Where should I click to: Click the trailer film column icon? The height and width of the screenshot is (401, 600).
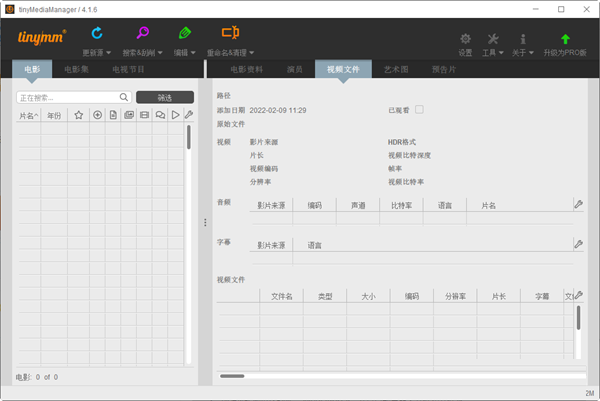tap(144, 115)
